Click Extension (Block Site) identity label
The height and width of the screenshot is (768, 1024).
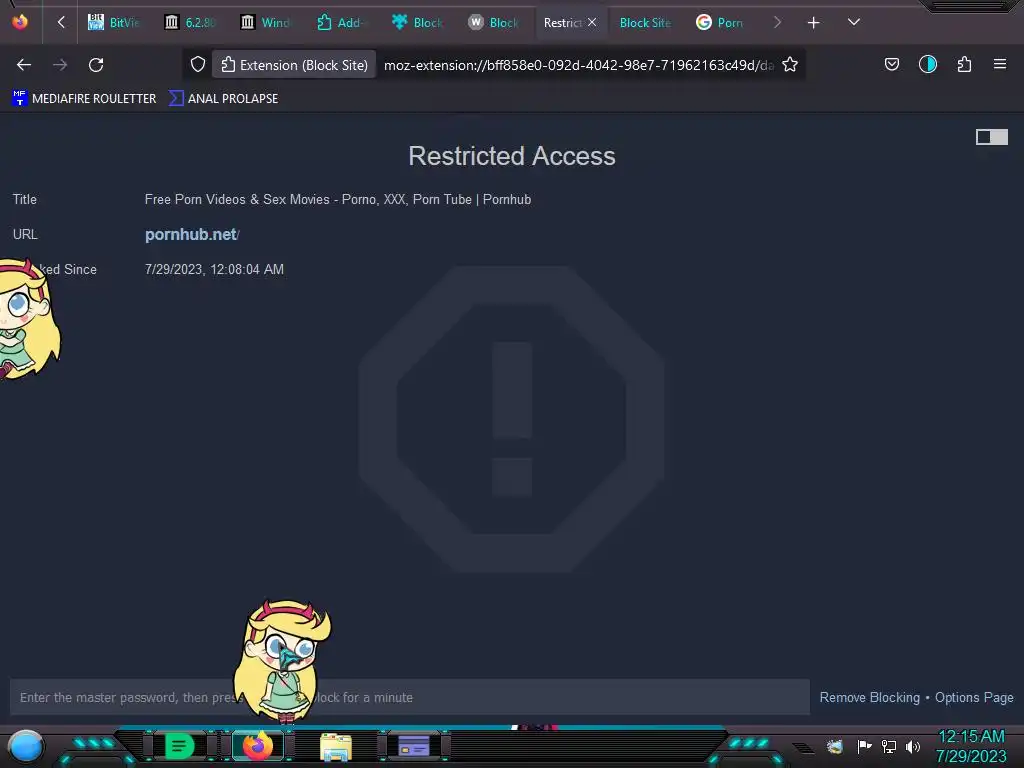[x=294, y=65]
